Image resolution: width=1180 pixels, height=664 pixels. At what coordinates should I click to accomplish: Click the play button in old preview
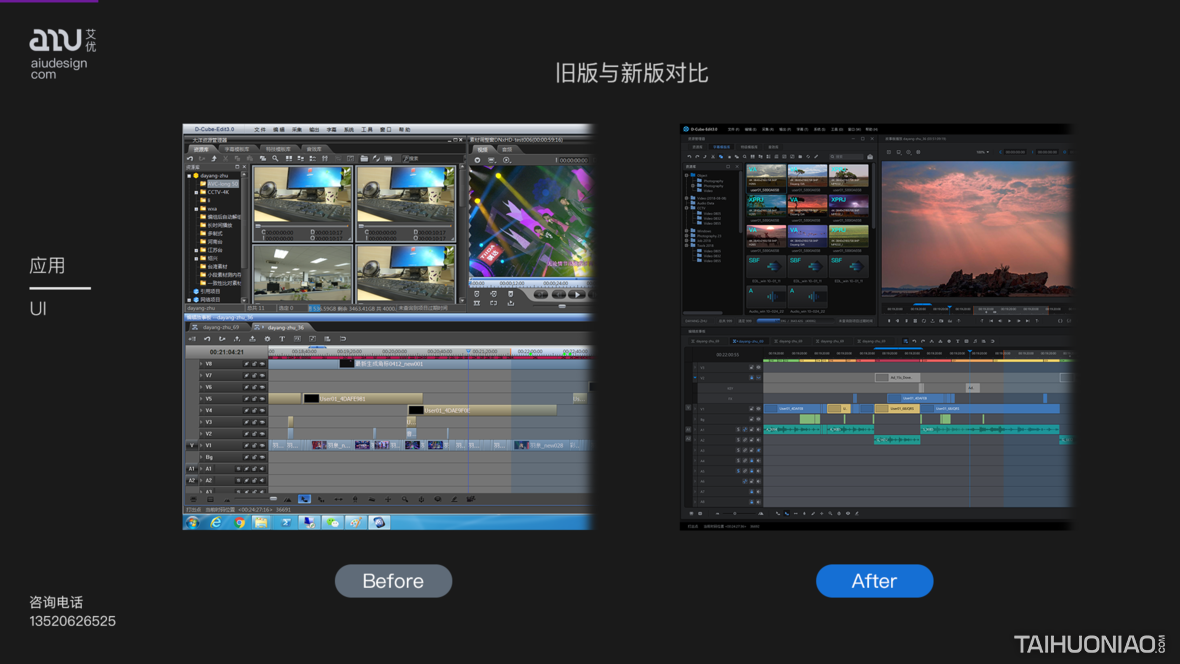577,295
